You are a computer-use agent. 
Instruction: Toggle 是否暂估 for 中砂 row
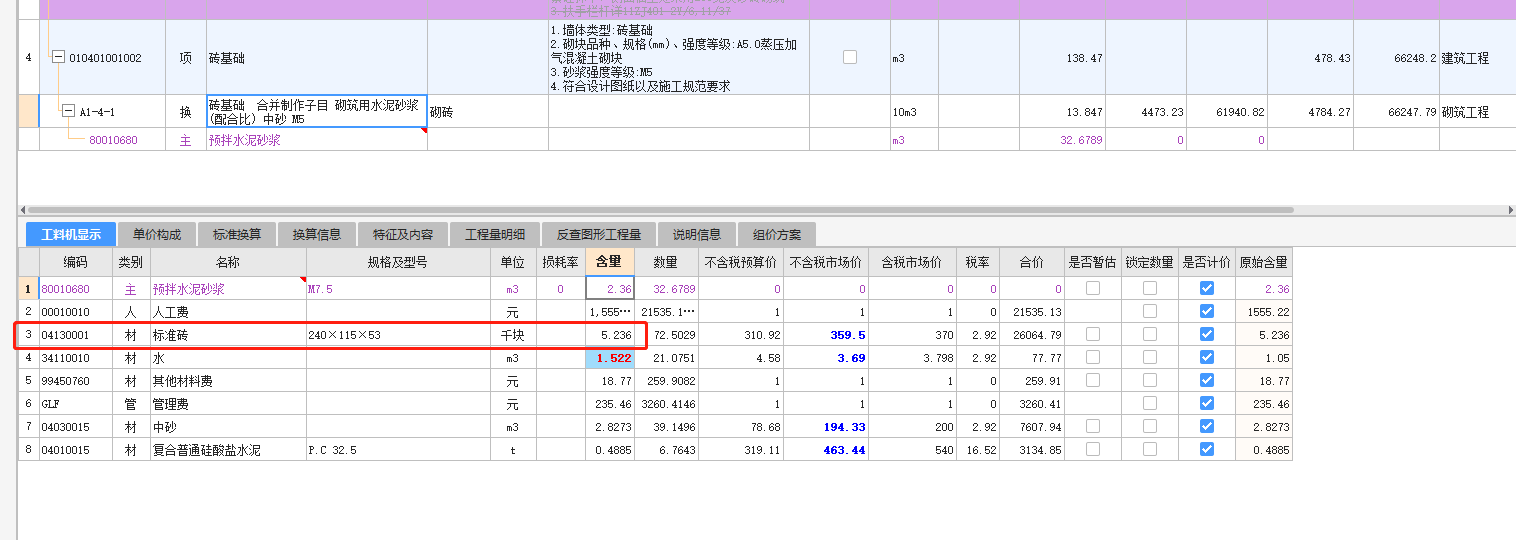[x=1093, y=426]
